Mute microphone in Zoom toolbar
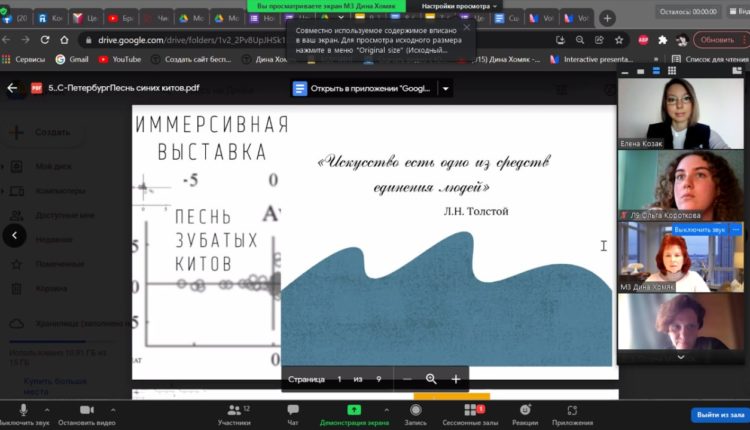This screenshot has height=430, width=750. coord(23,415)
